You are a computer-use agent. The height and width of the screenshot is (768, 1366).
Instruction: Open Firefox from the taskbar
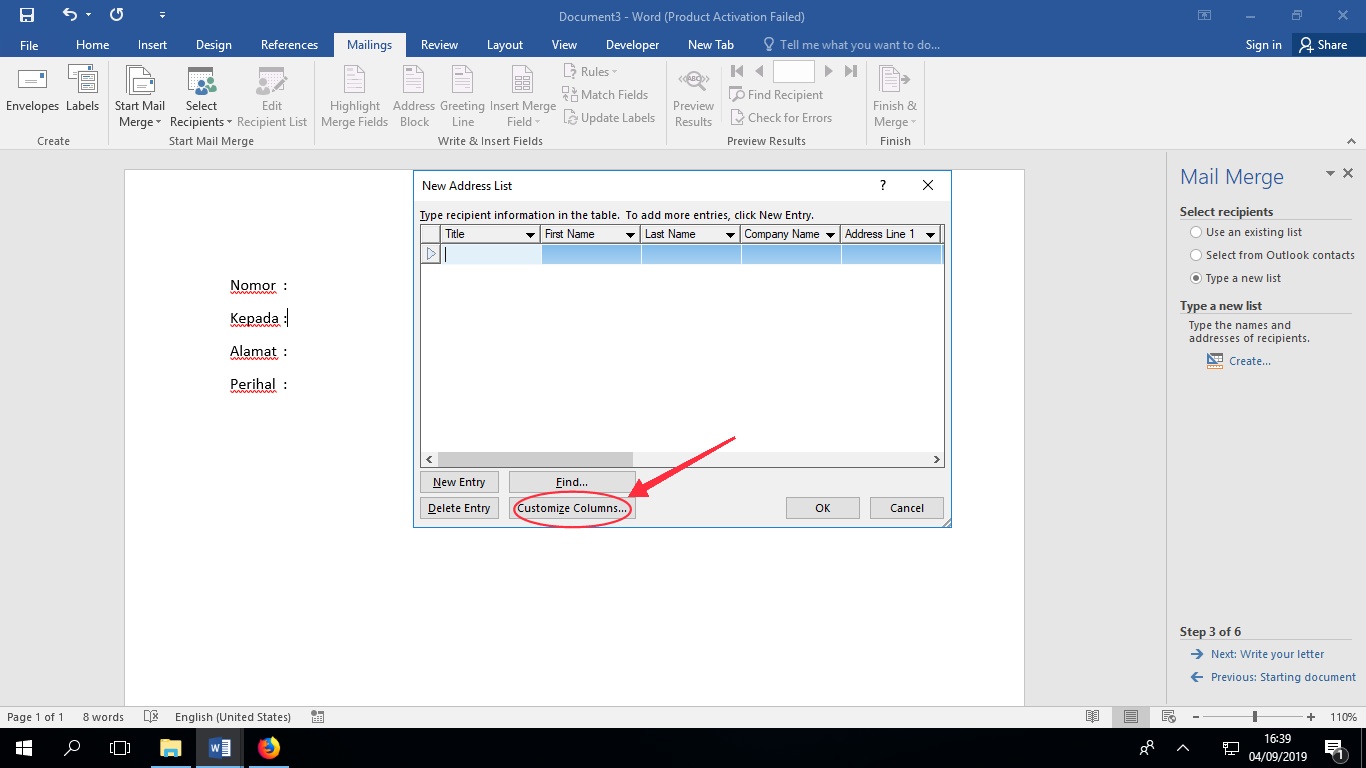point(269,747)
